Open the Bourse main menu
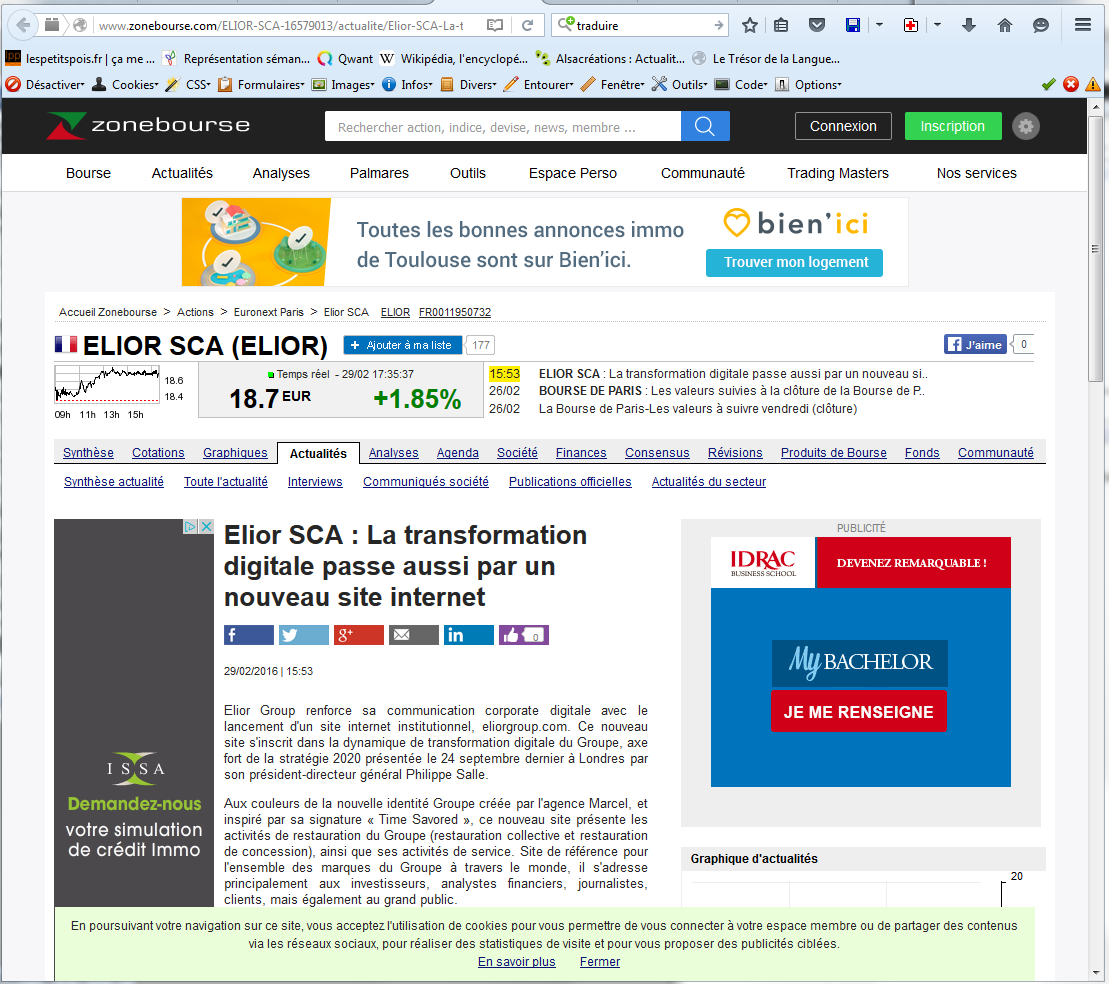This screenshot has width=1109, height=984. pyautogui.click(x=88, y=173)
